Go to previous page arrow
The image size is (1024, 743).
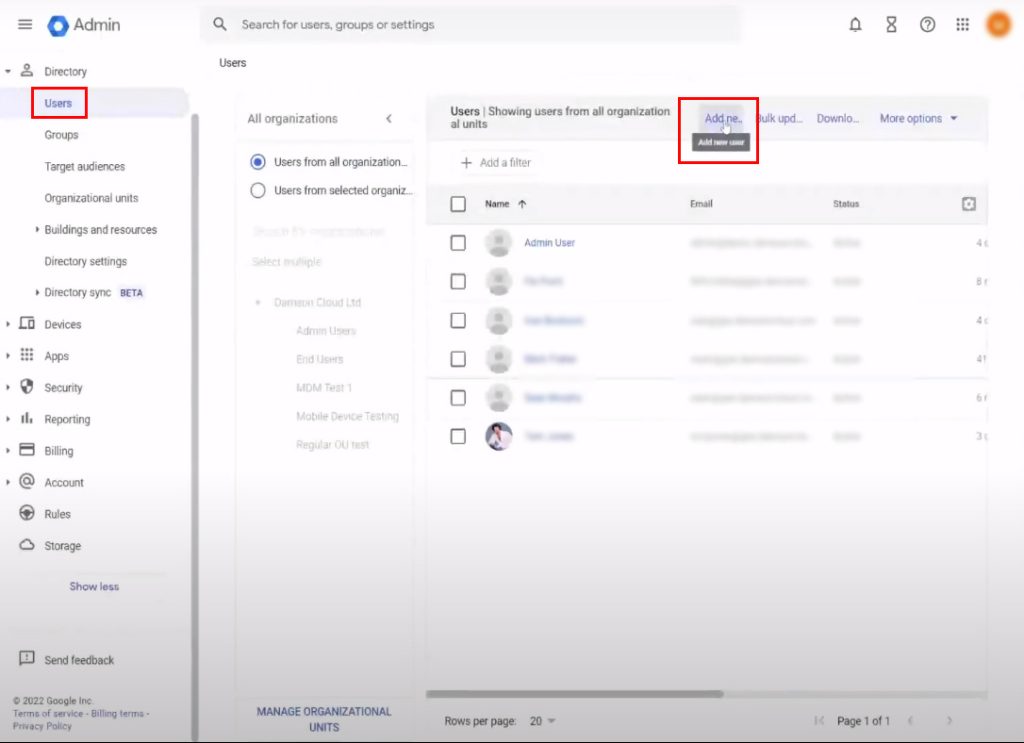click(x=910, y=721)
